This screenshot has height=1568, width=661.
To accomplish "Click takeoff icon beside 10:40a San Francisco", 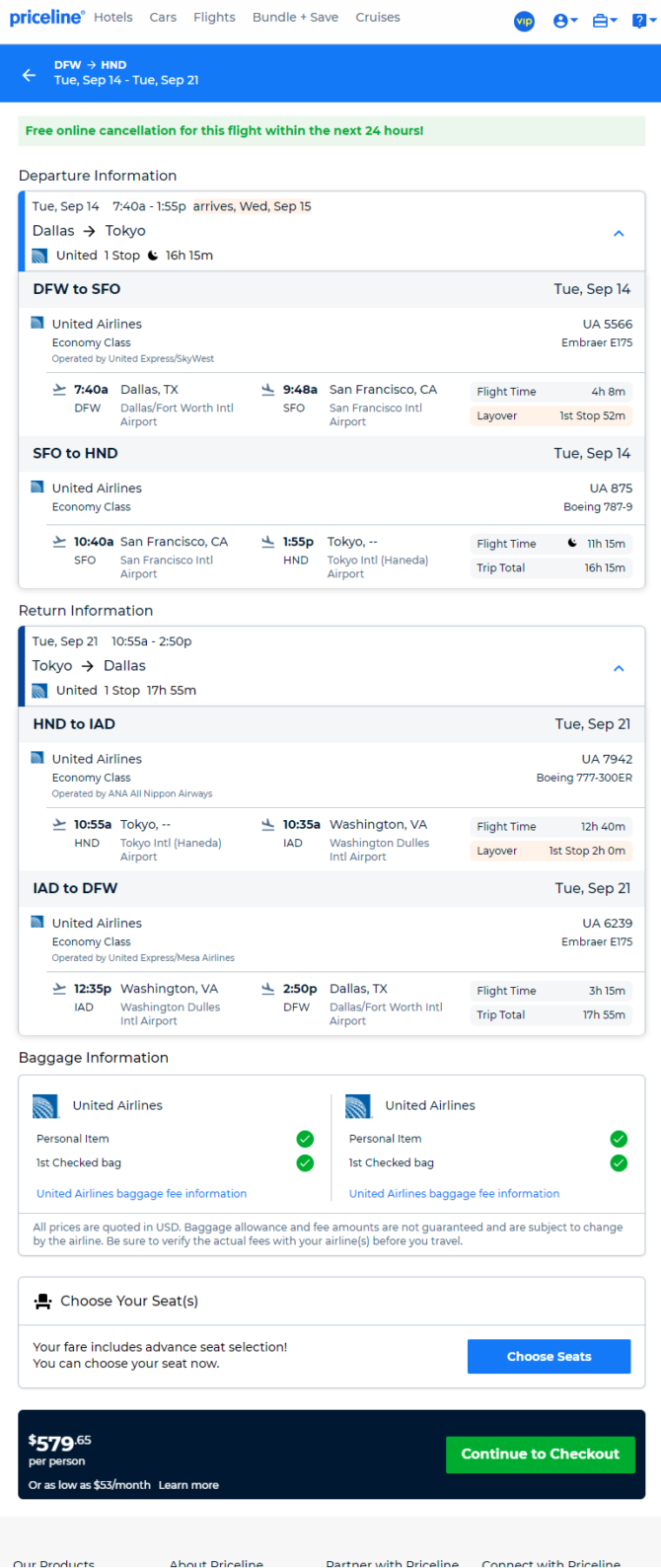I will 59,542.
